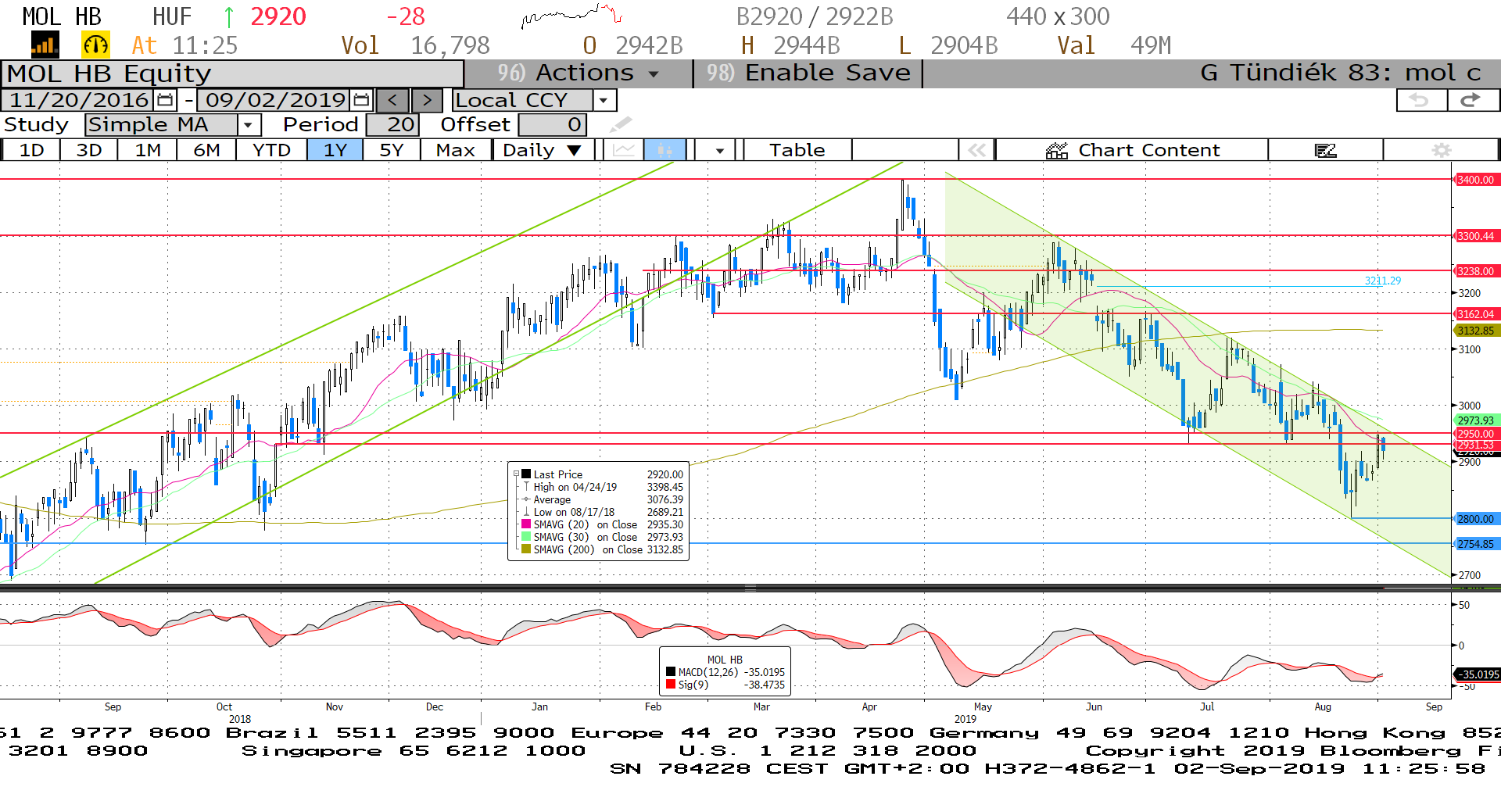Viewport: 1501px width, 812px height.
Task: Open the Chart Content panel
Action: click(1132, 150)
